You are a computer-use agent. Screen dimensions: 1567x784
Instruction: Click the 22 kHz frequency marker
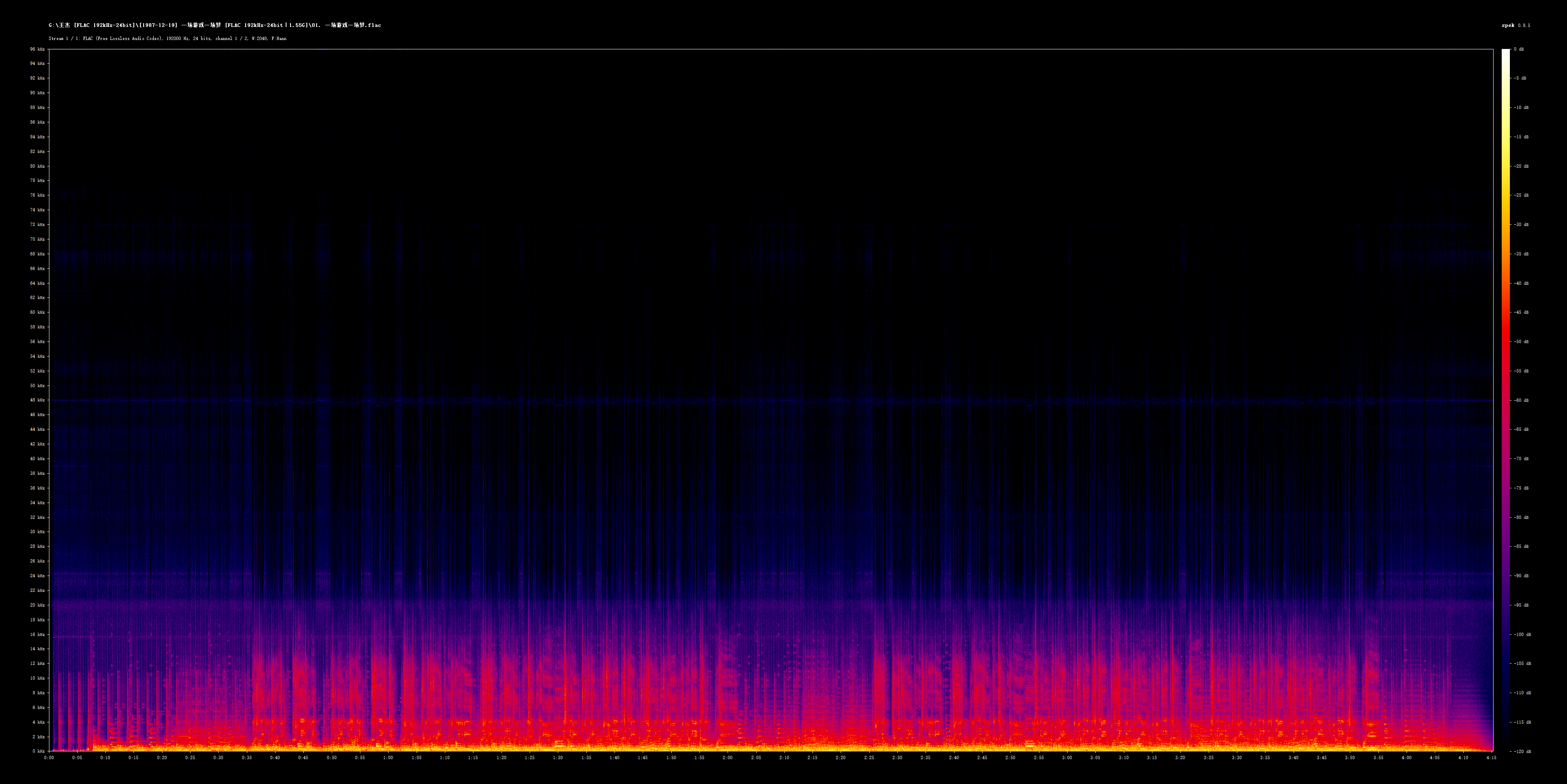click(38, 590)
